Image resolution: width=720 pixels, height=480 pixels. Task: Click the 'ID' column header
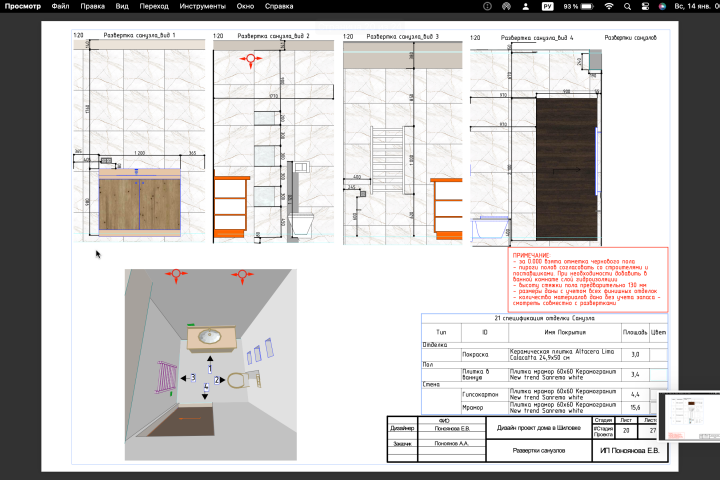coord(484,332)
